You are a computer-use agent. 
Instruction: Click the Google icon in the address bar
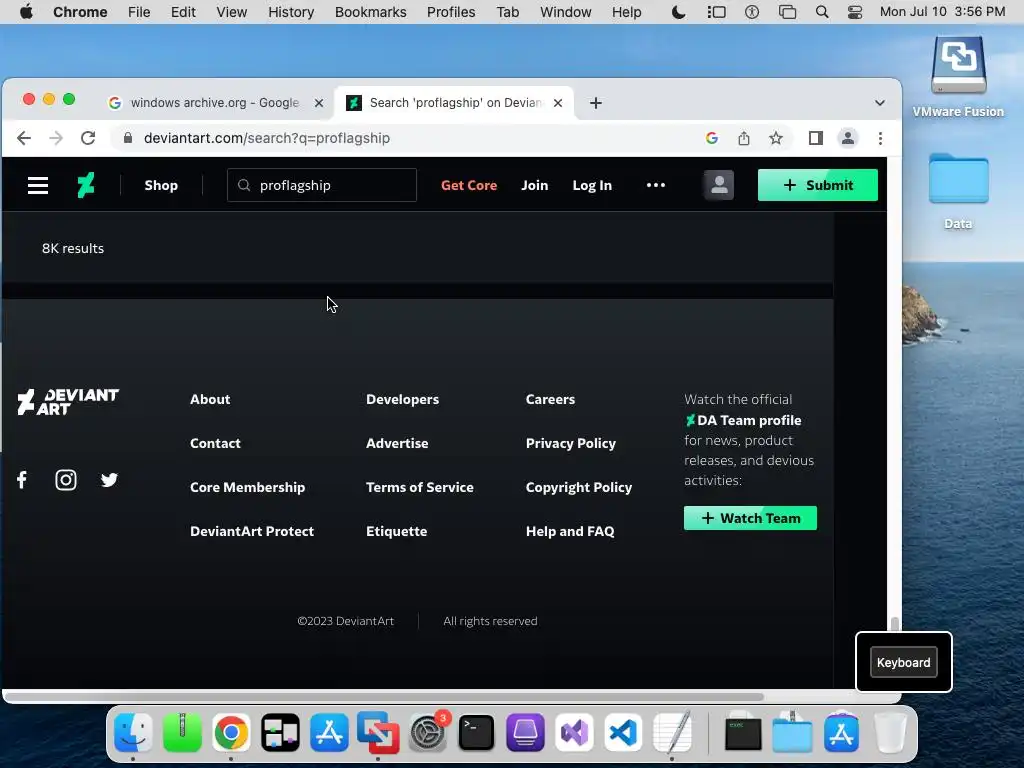(712, 138)
